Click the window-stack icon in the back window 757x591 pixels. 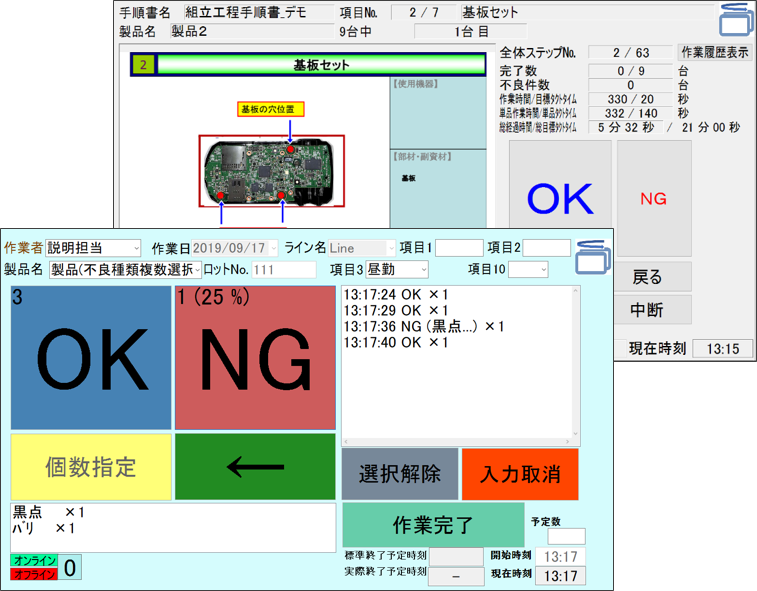735,20
